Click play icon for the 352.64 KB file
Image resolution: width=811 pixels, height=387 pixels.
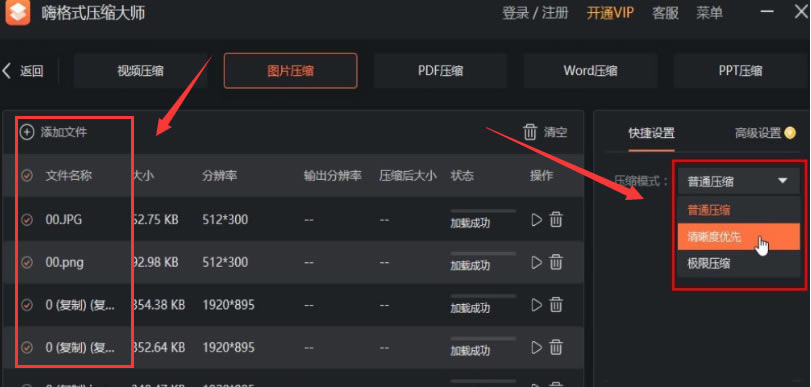click(x=536, y=347)
